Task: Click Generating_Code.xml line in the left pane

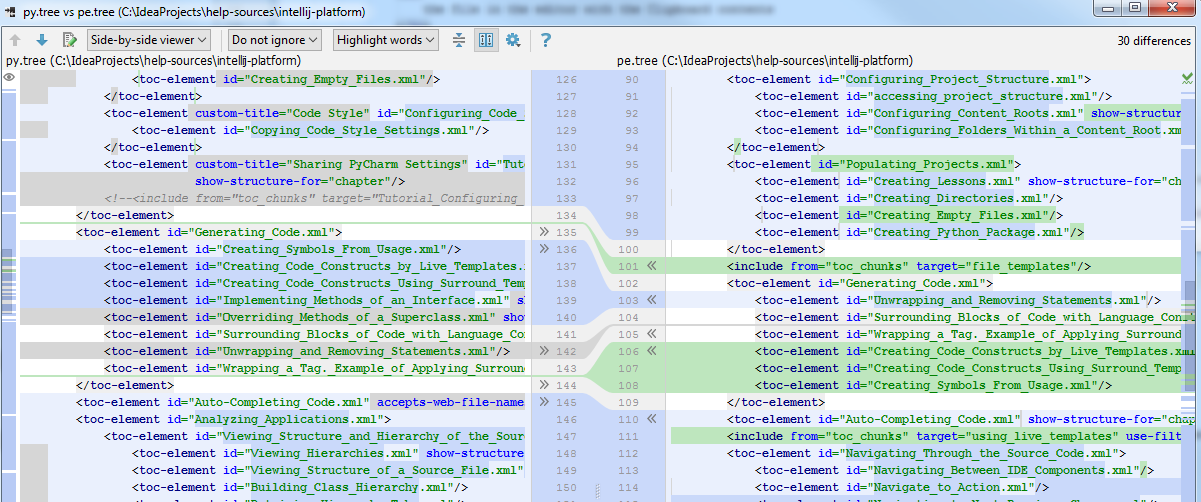Action: click(x=210, y=232)
